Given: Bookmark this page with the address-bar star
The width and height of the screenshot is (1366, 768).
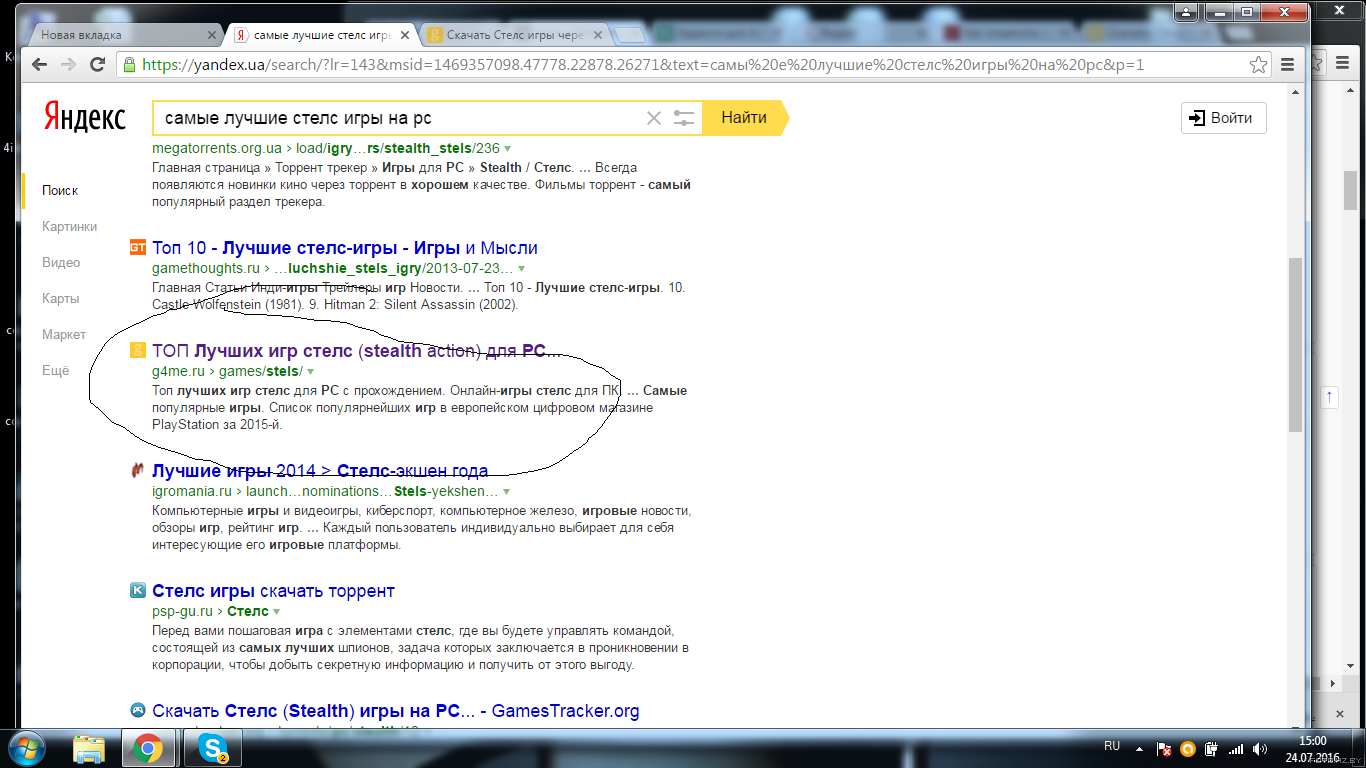Looking at the screenshot, I should pyautogui.click(x=1259, y=65).
